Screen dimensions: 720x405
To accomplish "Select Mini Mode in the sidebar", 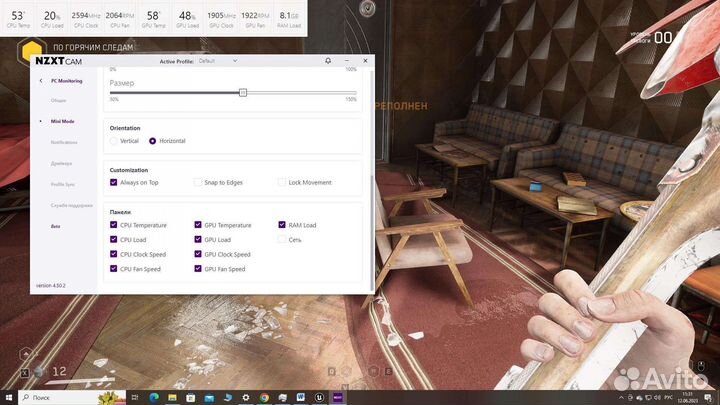I will [x=62, y=121].
